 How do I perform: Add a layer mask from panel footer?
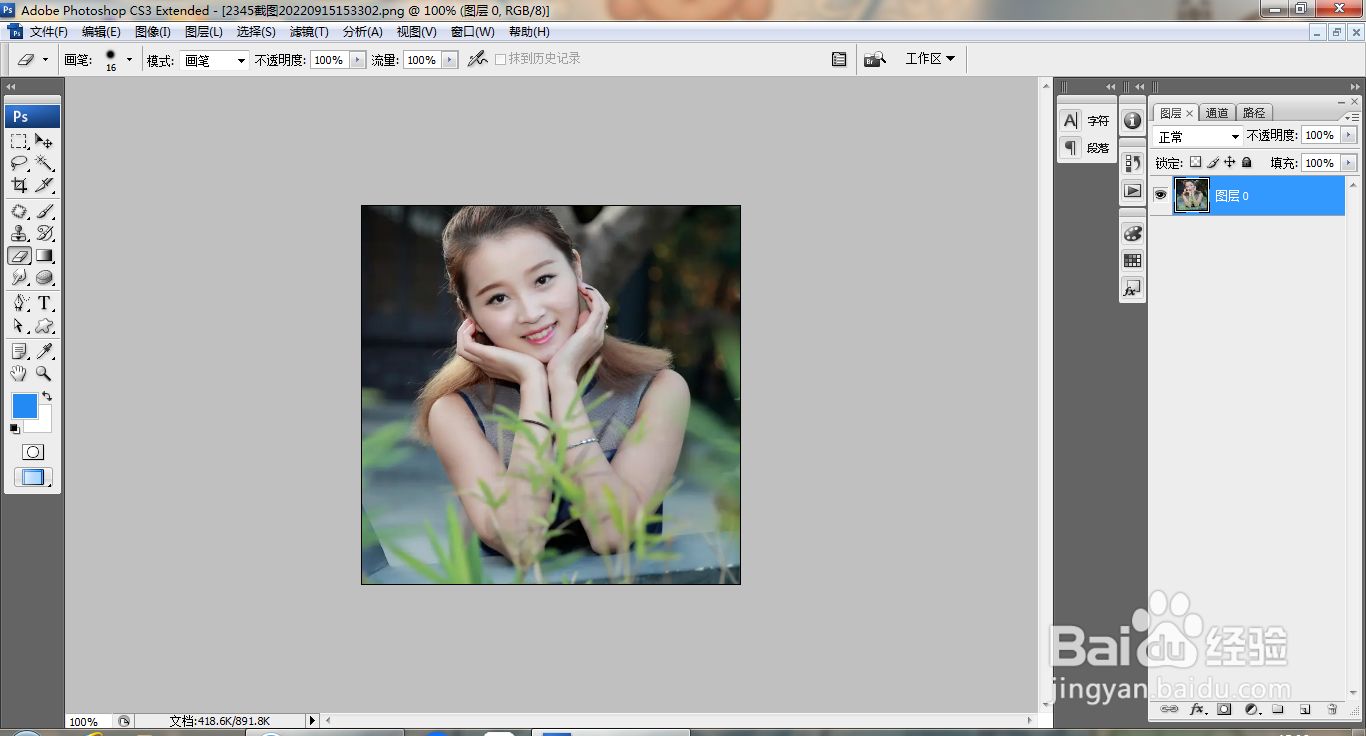pyautogui.click(x=1224, y=709)
